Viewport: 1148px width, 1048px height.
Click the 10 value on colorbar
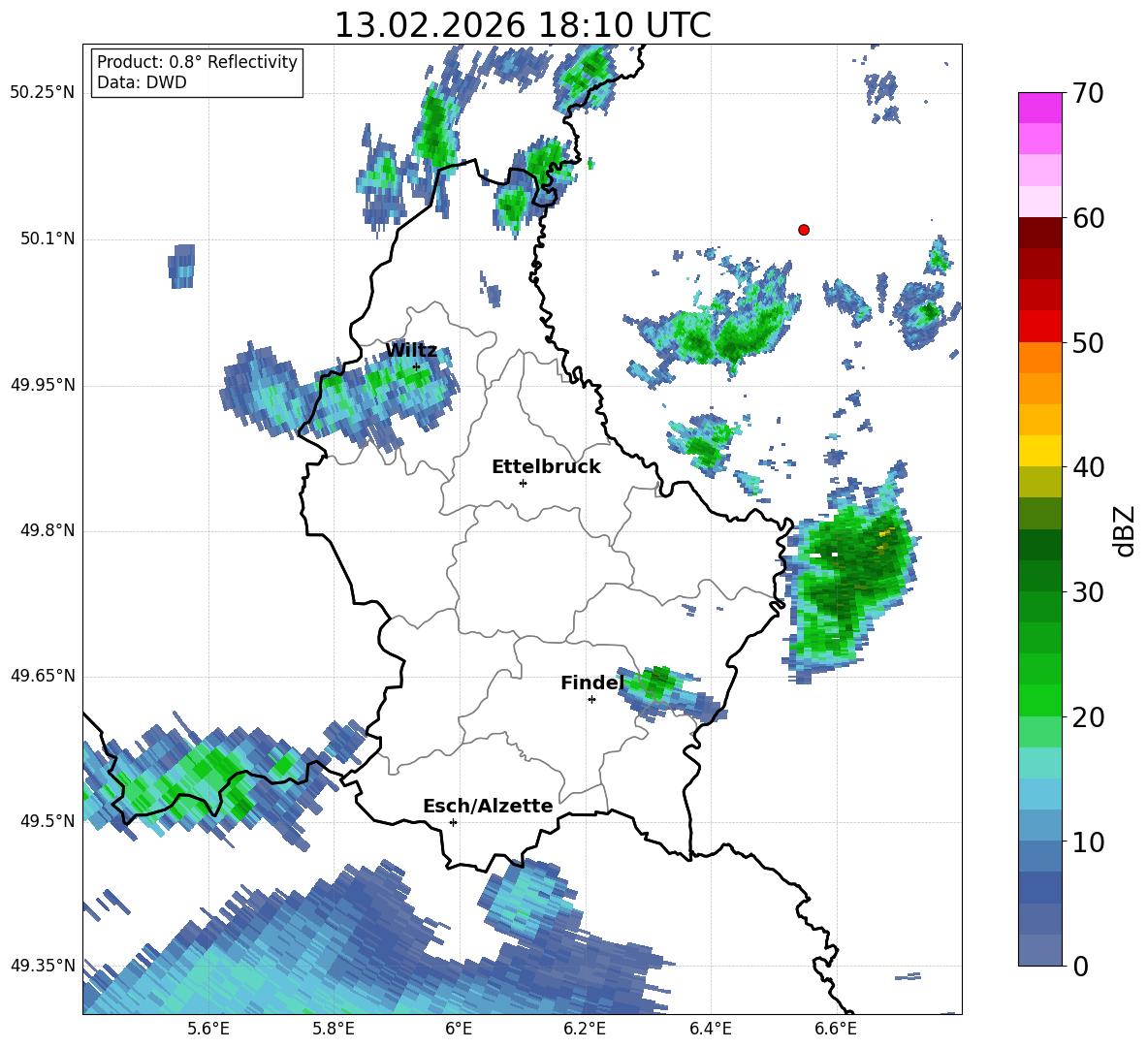coord(1088,842)
